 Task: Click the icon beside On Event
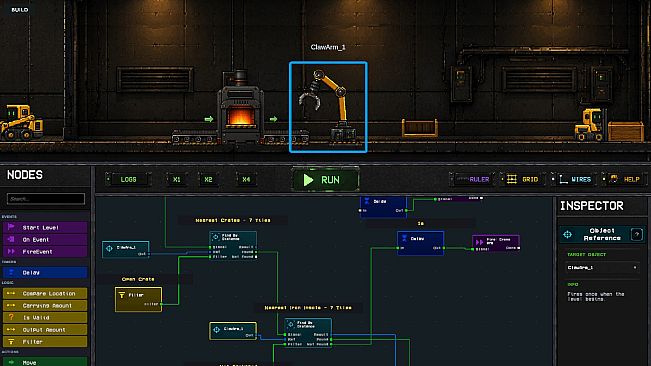click(x=11, y=239)
